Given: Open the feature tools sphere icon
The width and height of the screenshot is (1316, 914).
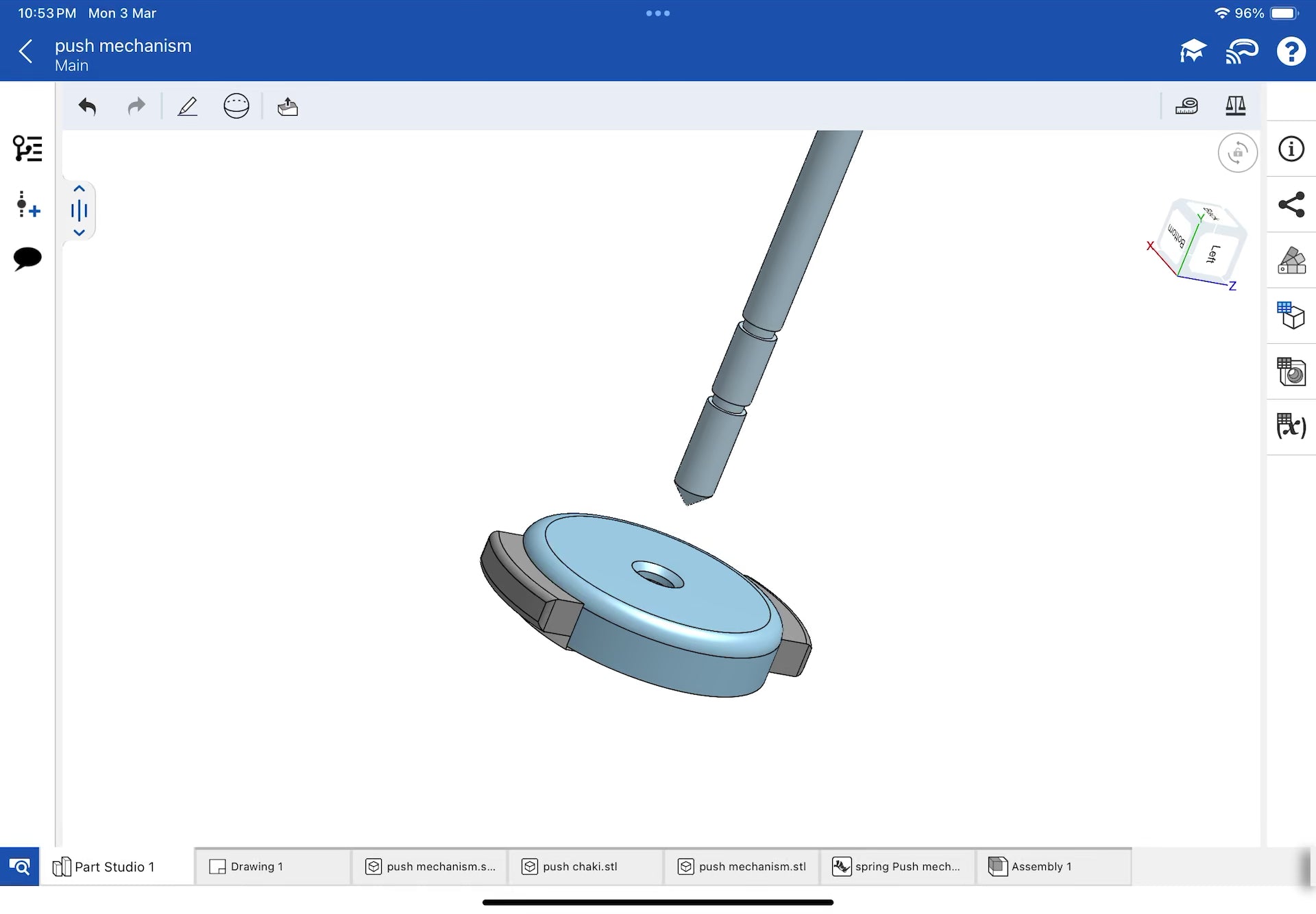Looking at the screenshot, I should (x=236, y=107).
